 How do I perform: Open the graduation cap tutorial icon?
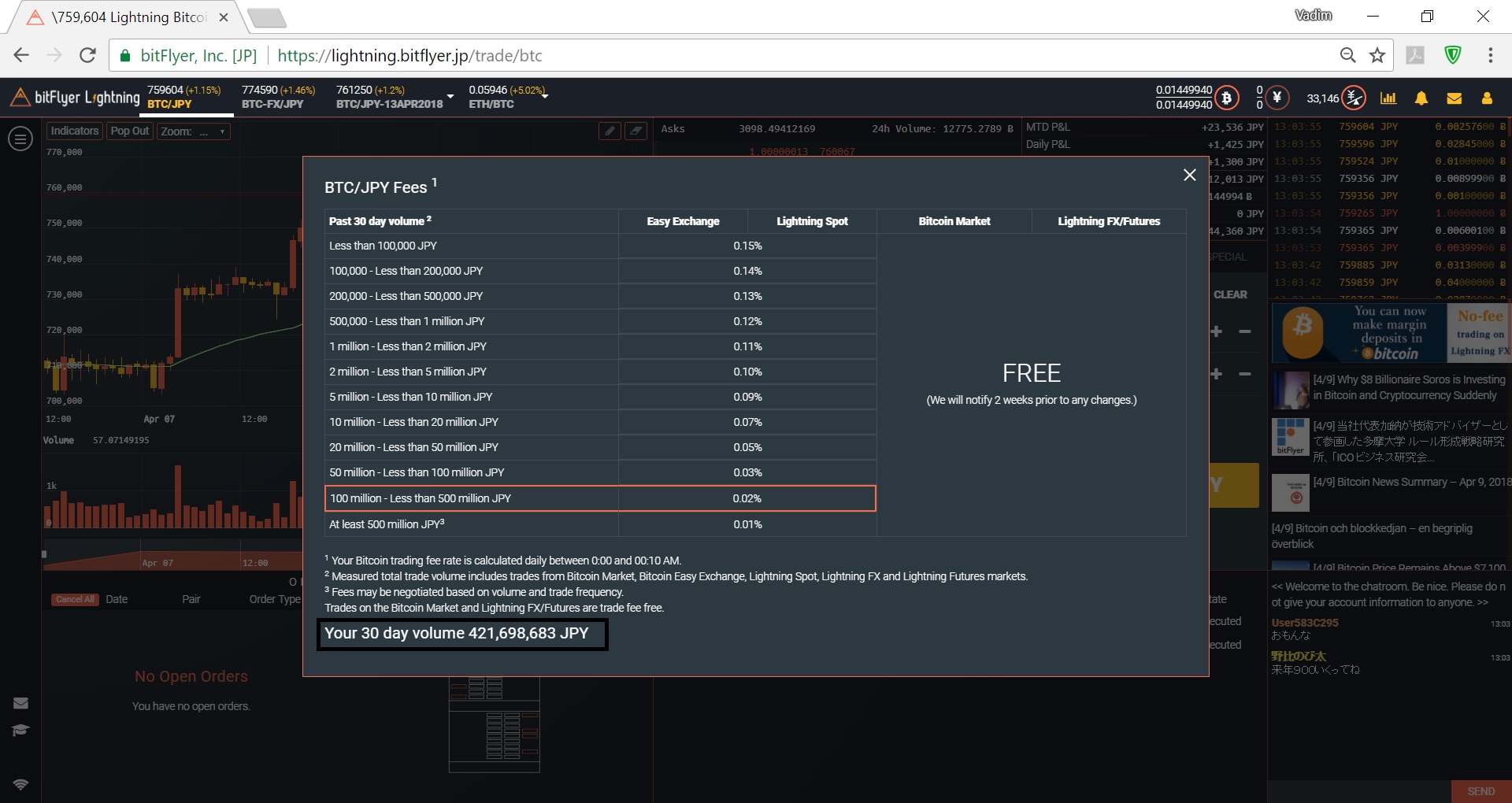(x=20, y=730)
